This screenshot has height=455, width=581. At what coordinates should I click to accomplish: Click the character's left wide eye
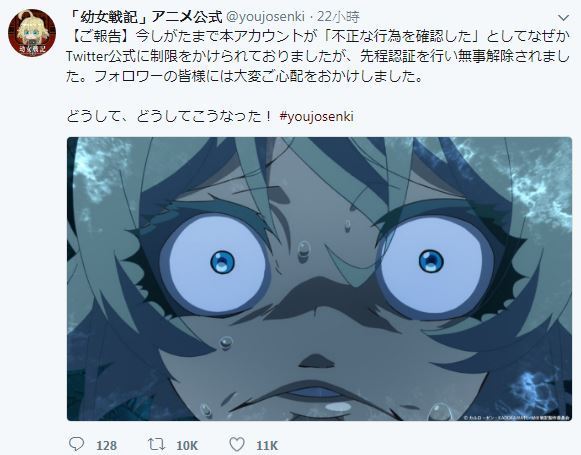click(x=218, y=262)
